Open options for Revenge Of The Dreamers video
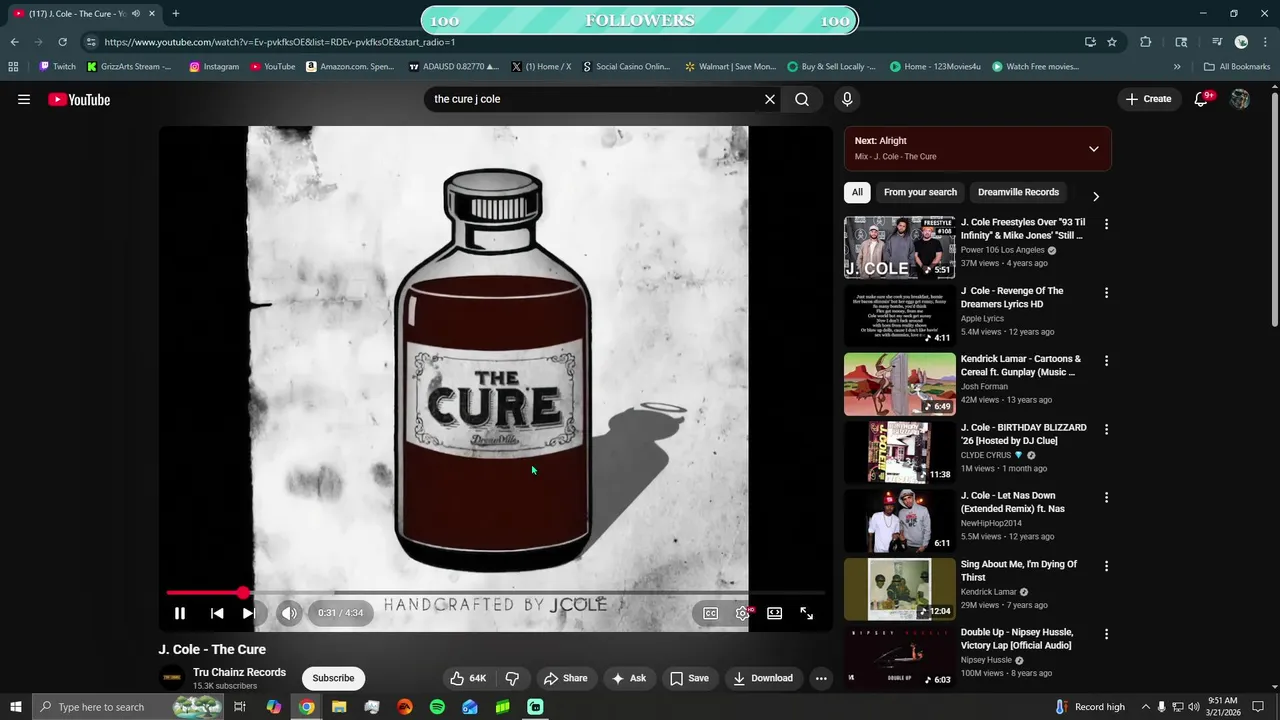1280x720 pixels. tap(1106, 293)
